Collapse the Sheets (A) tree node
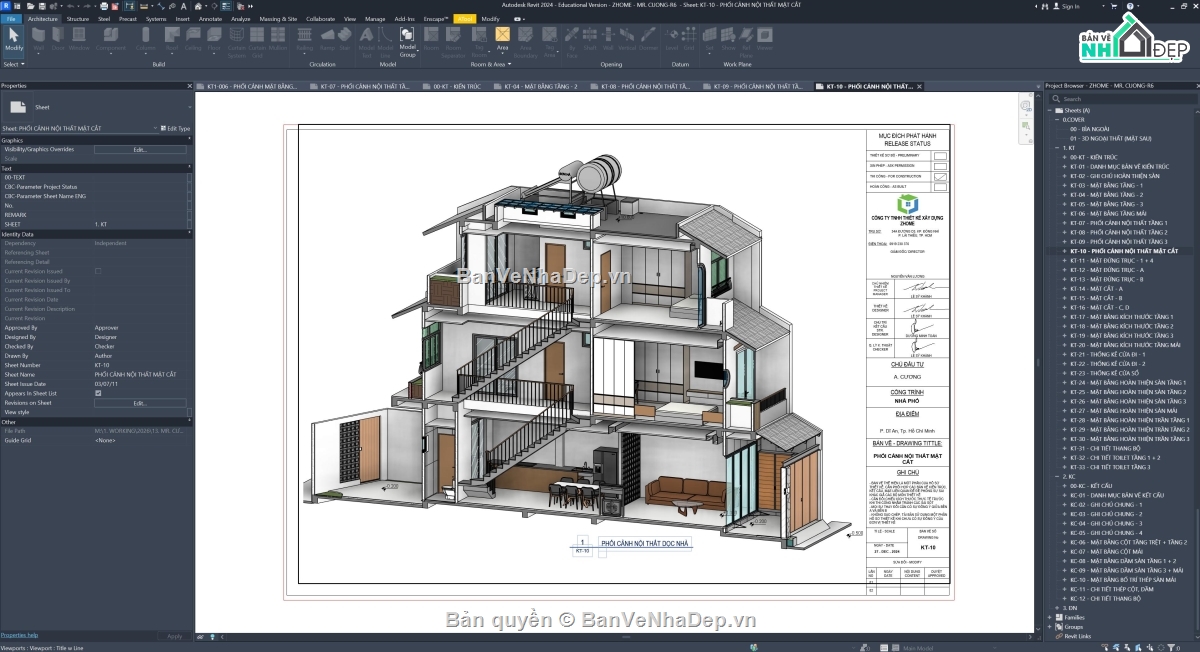 click(1051, 110)
